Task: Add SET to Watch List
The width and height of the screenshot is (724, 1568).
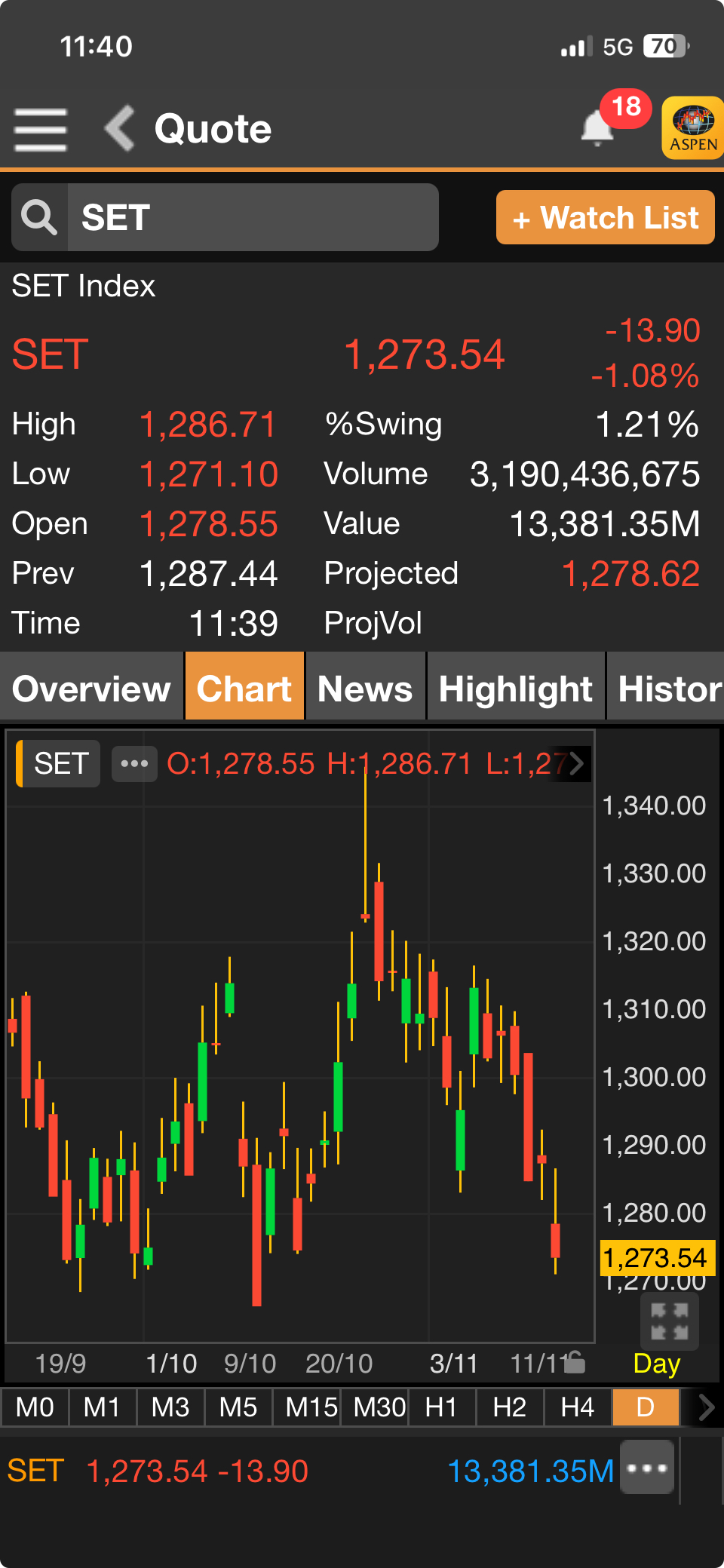Action: tap(605, 218)
